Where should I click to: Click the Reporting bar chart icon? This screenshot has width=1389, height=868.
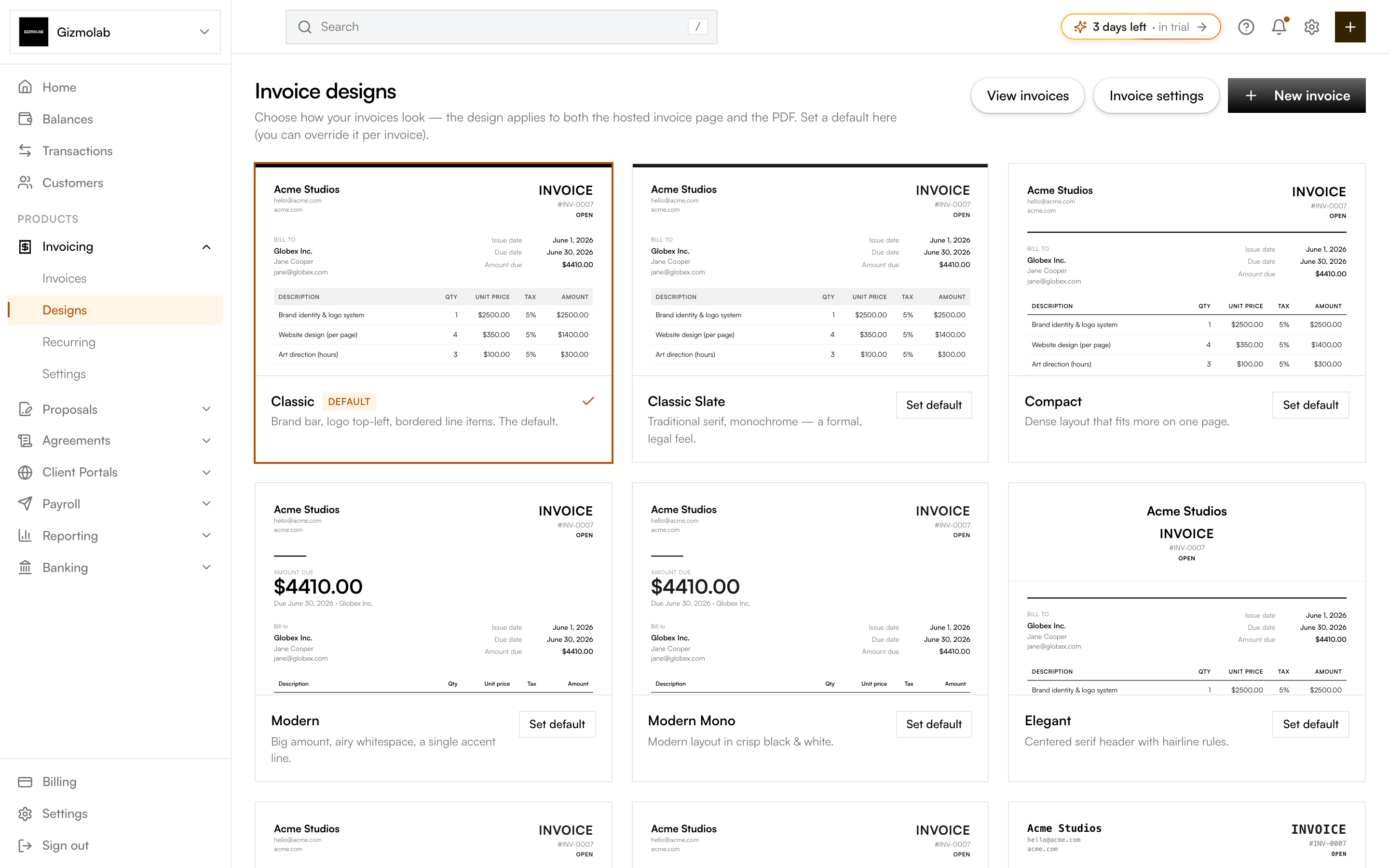[25, 535]
